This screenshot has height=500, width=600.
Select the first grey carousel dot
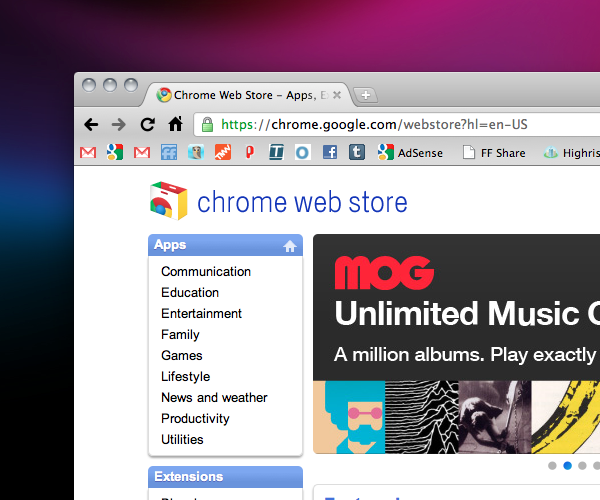[552, 466]
